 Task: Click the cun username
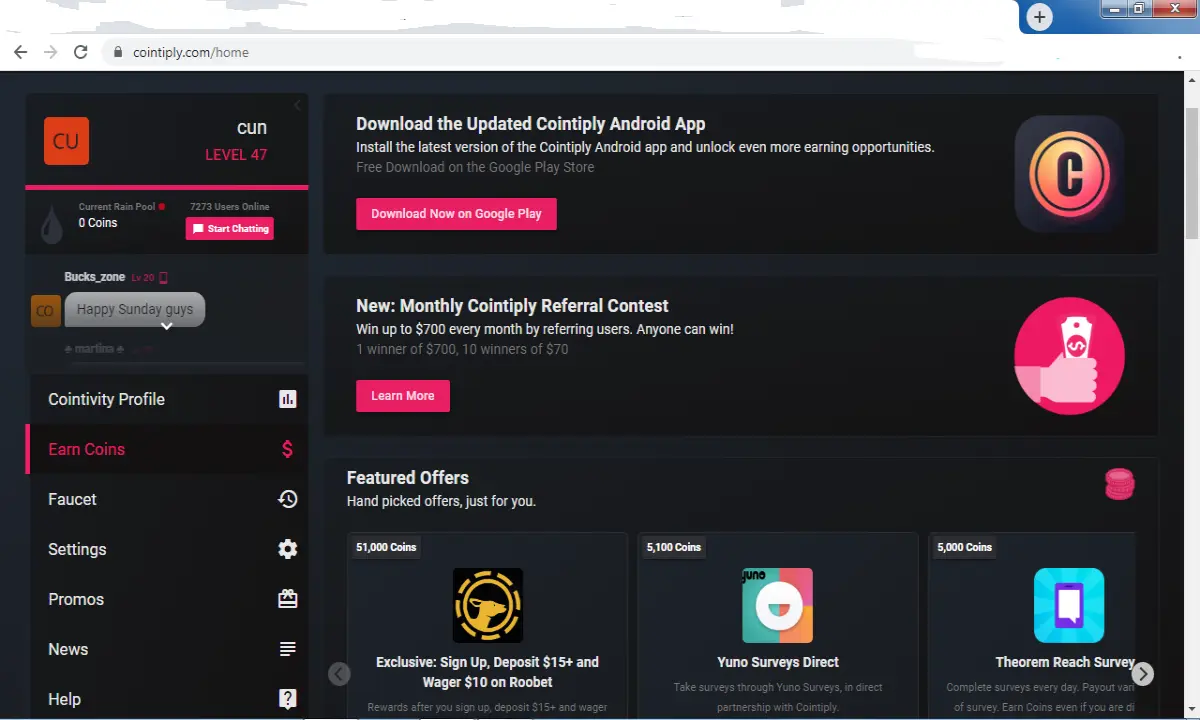click(x=252, y=127)
